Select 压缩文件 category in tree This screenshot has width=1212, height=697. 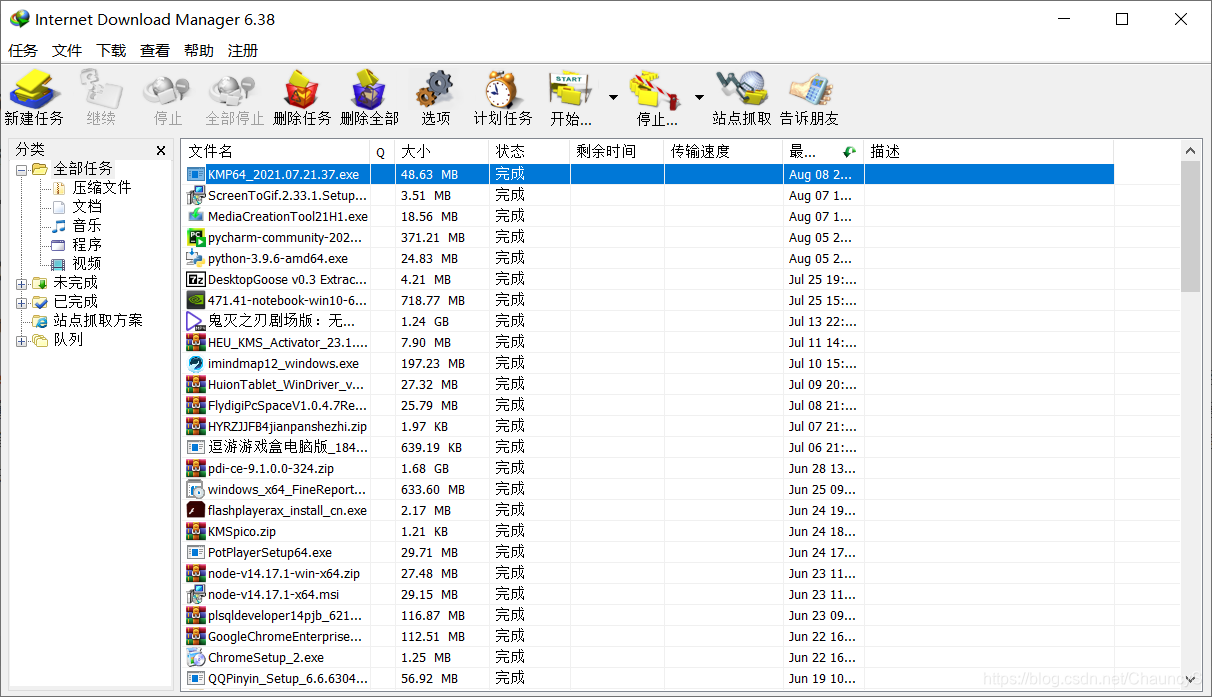tap(101, 188)
